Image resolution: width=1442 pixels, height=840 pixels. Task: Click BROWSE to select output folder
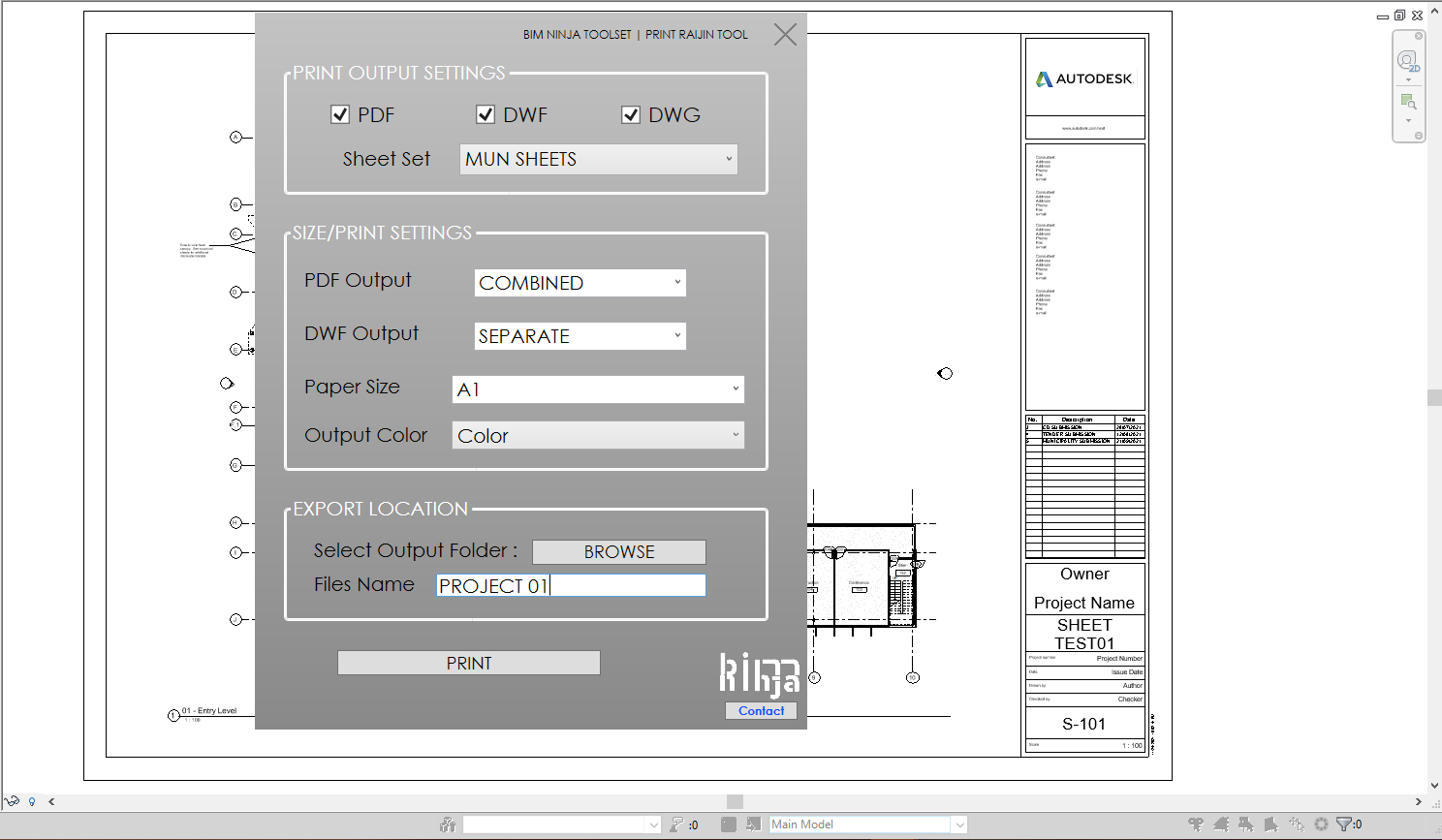(619, 551)
